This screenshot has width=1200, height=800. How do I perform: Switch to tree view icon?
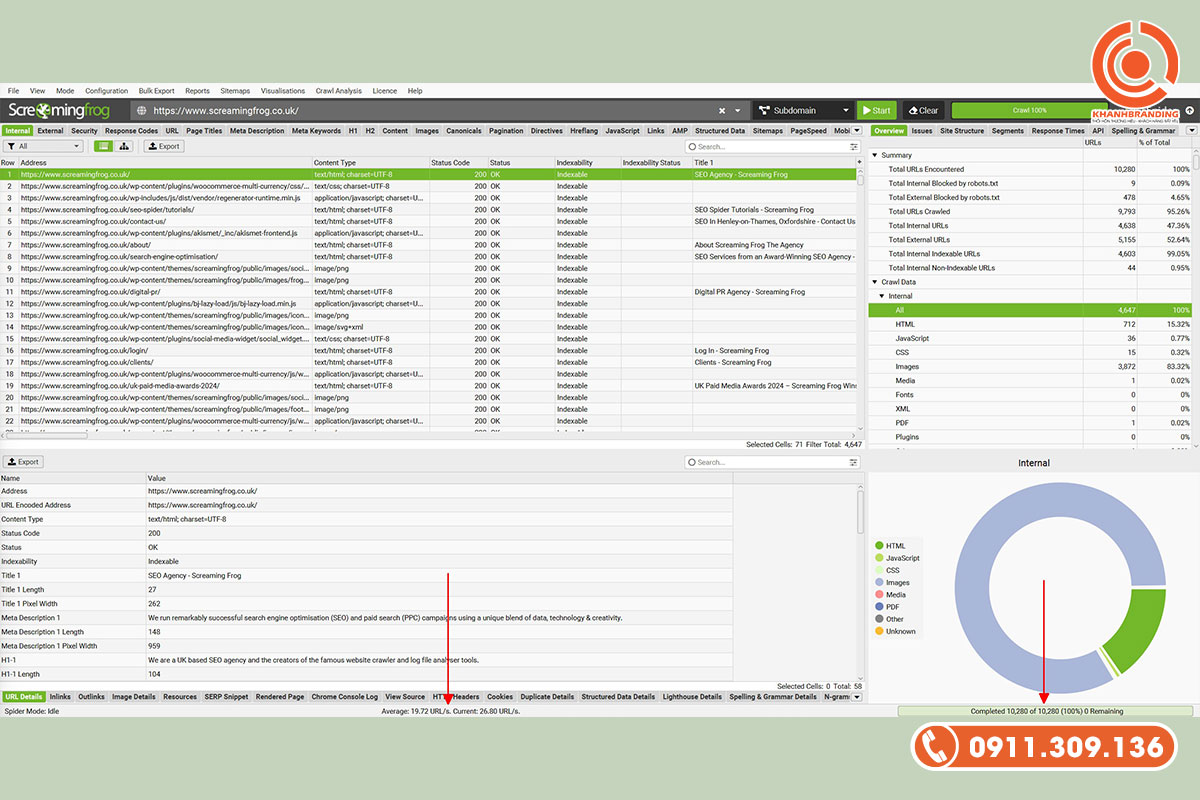click(x=124, y=146)
